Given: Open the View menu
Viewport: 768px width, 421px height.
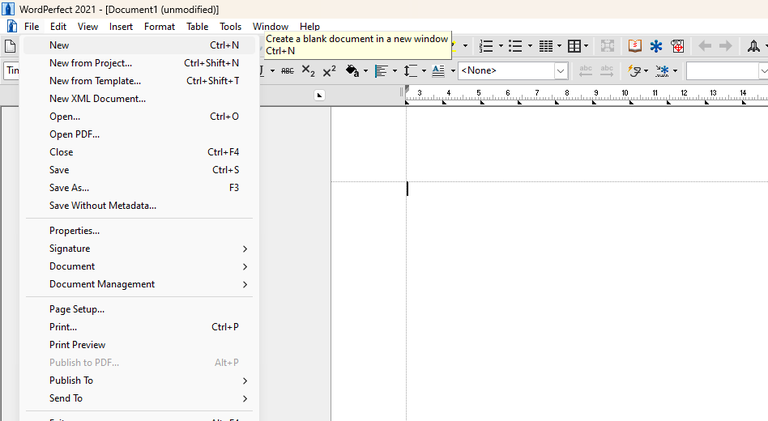Looking at the screenshot, I should coord(88,26).
